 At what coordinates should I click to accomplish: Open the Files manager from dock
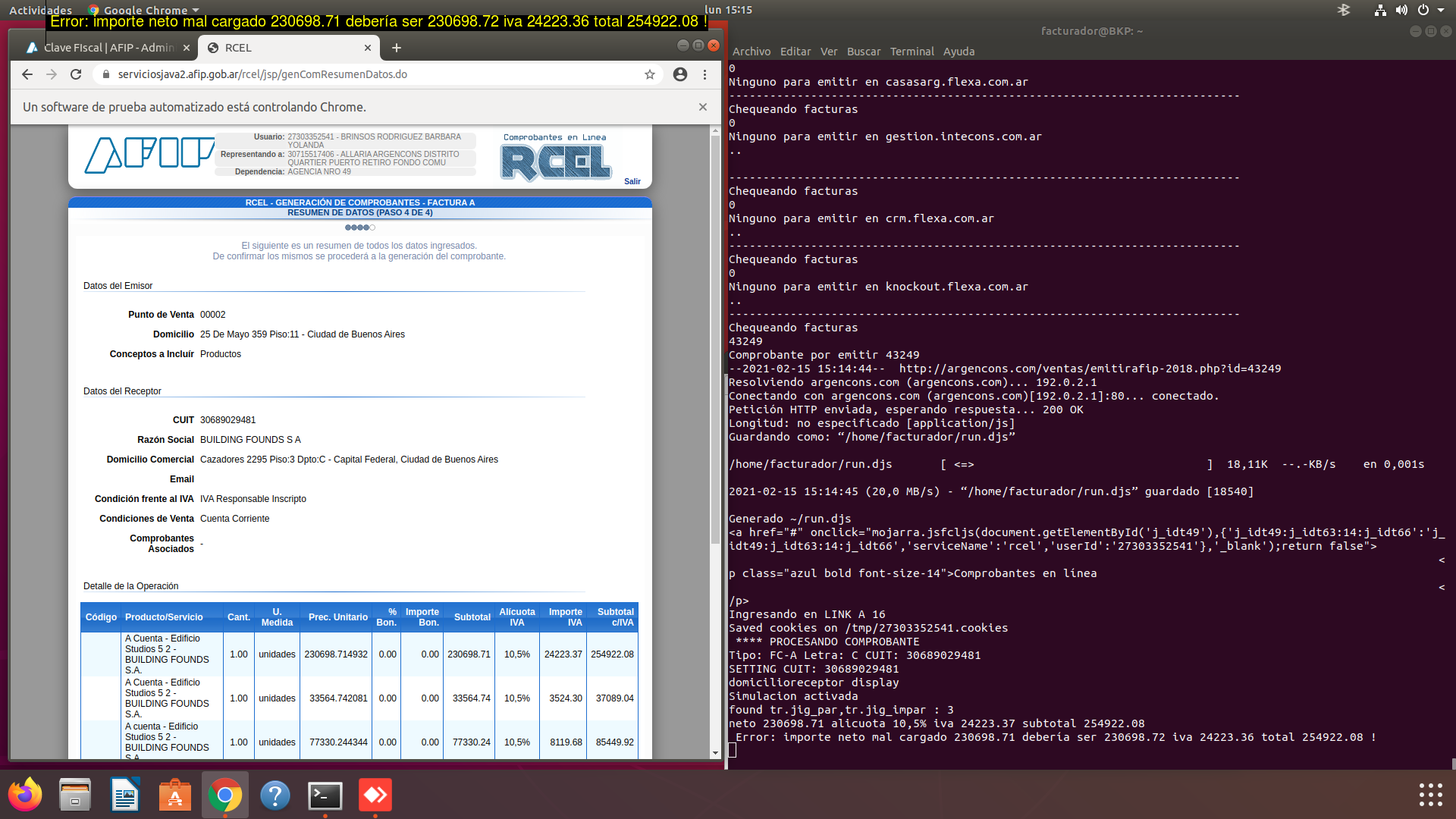pos(75,795)
